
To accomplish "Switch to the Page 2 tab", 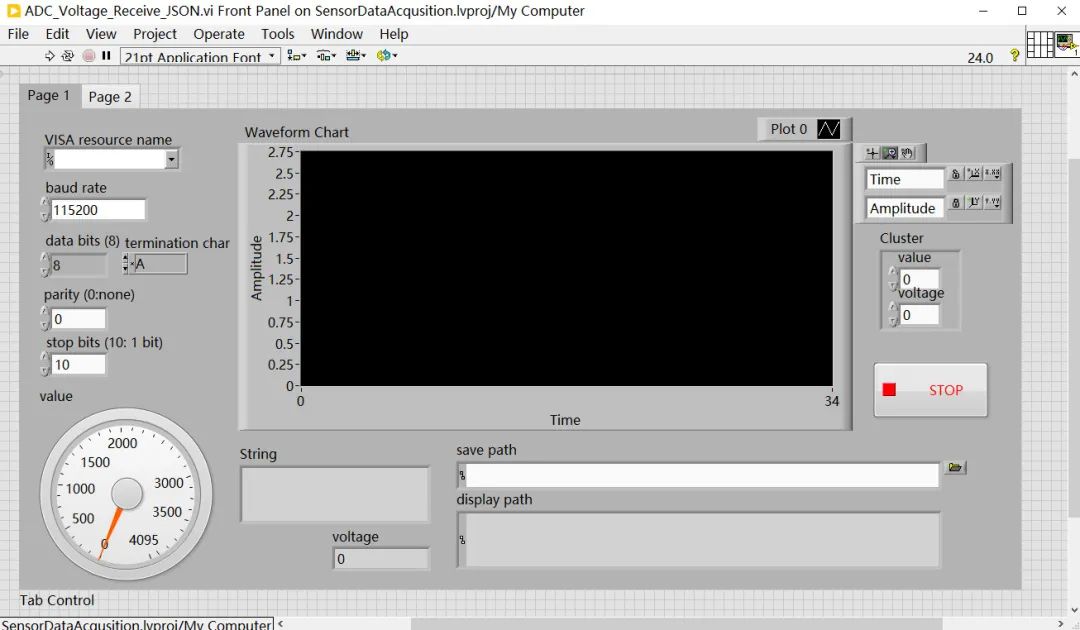I will click(110, 97).
